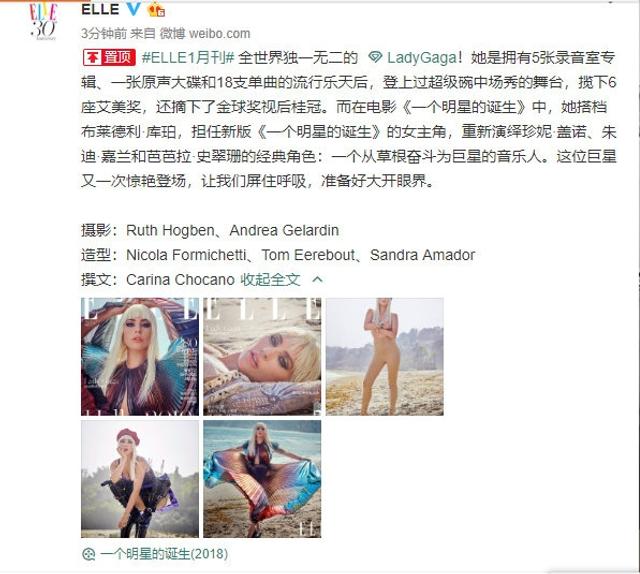Open the 微博 weibo.com source link
The width and height of the screenshot is (640, 574).
click(x=205, y=33)
